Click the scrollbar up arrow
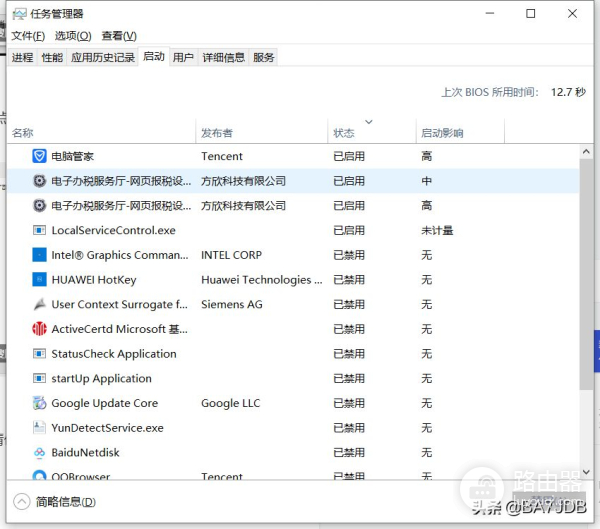The image size is (600, 529). 586,152
